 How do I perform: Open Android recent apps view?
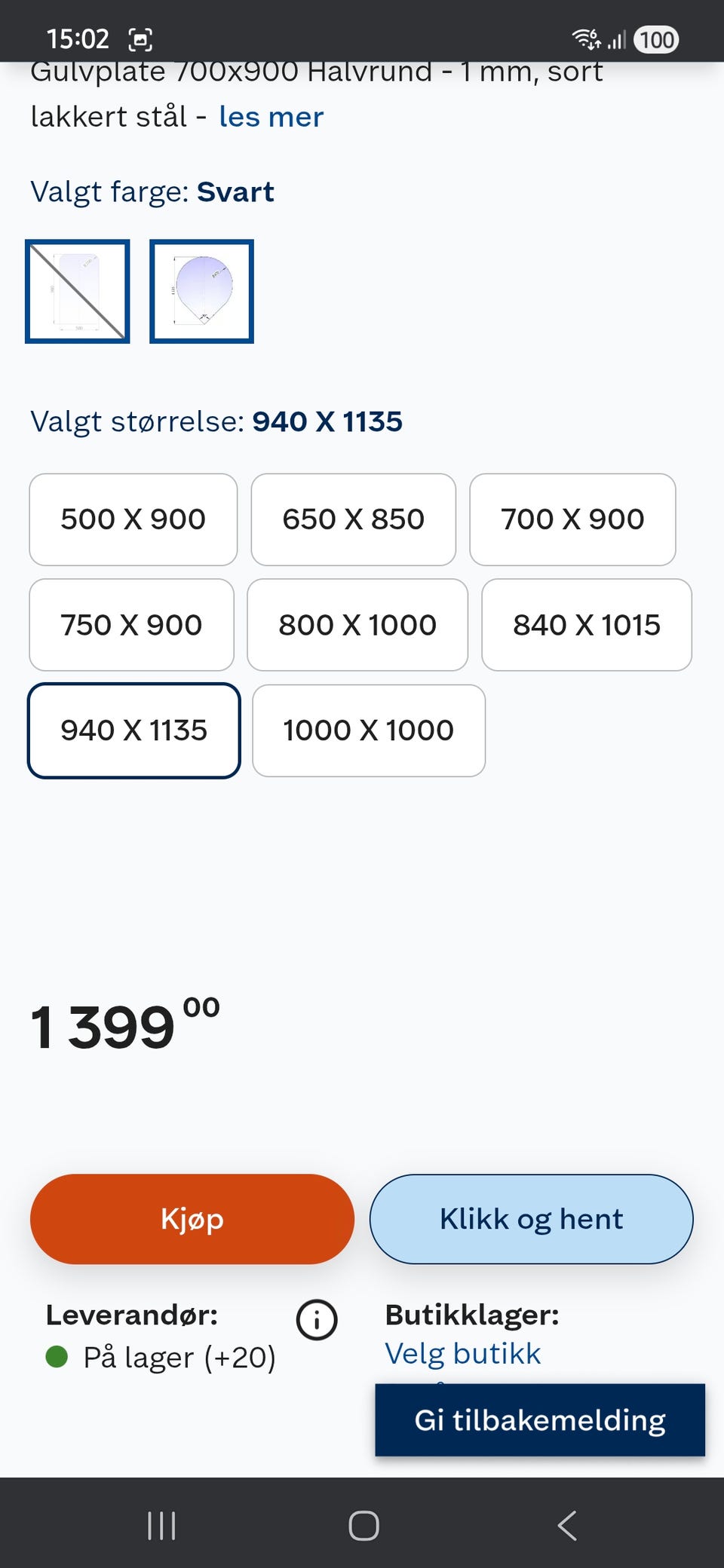pos(161,1525)
